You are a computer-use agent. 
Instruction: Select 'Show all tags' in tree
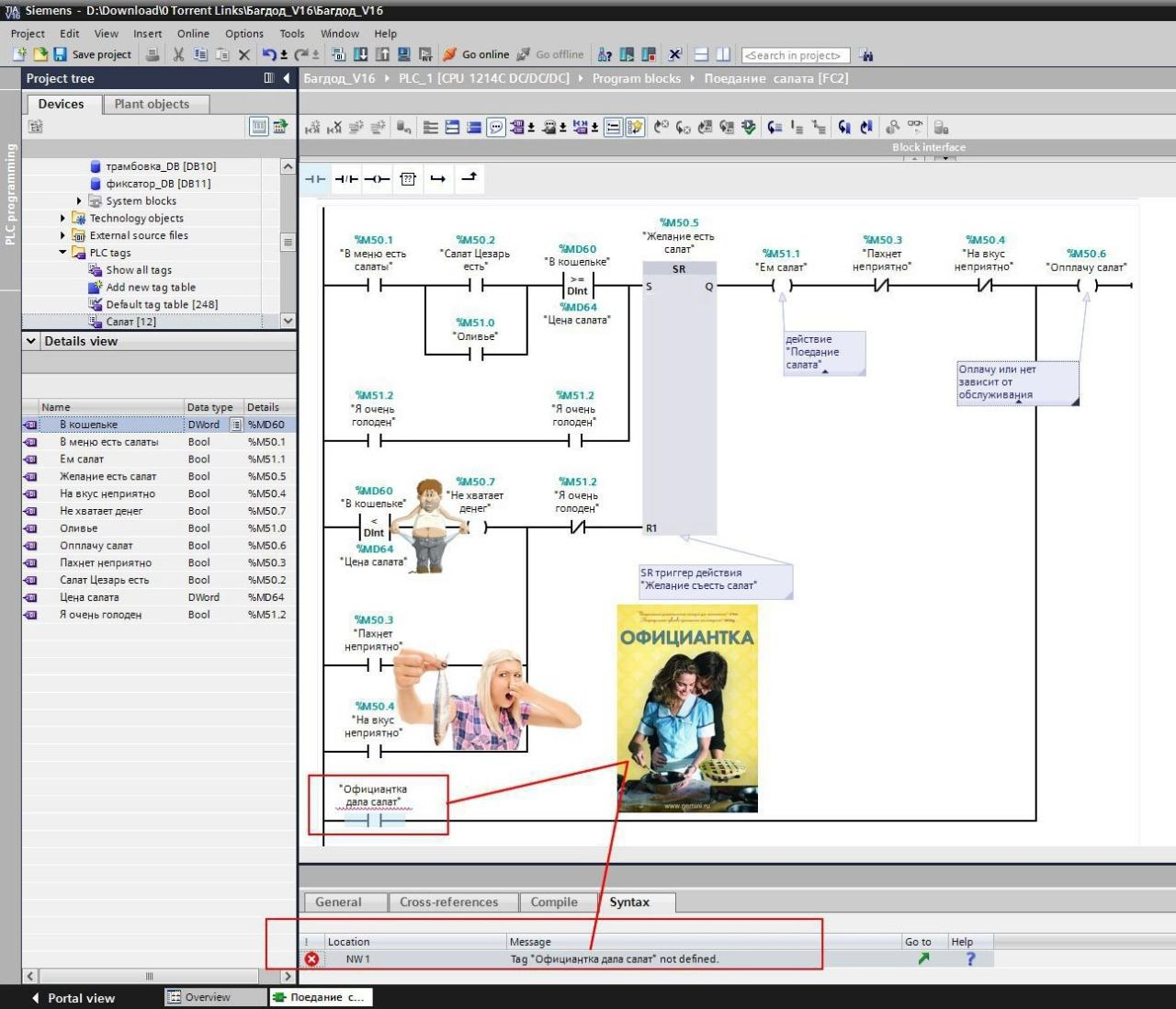[x=139, y=270]
